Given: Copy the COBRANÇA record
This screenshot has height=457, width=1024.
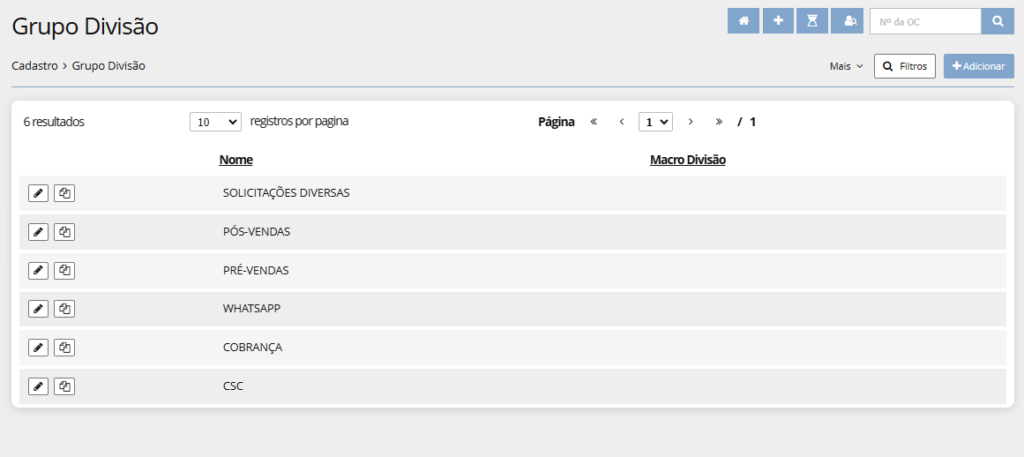Looking at the screenshot, I should [x=64, y=347].
